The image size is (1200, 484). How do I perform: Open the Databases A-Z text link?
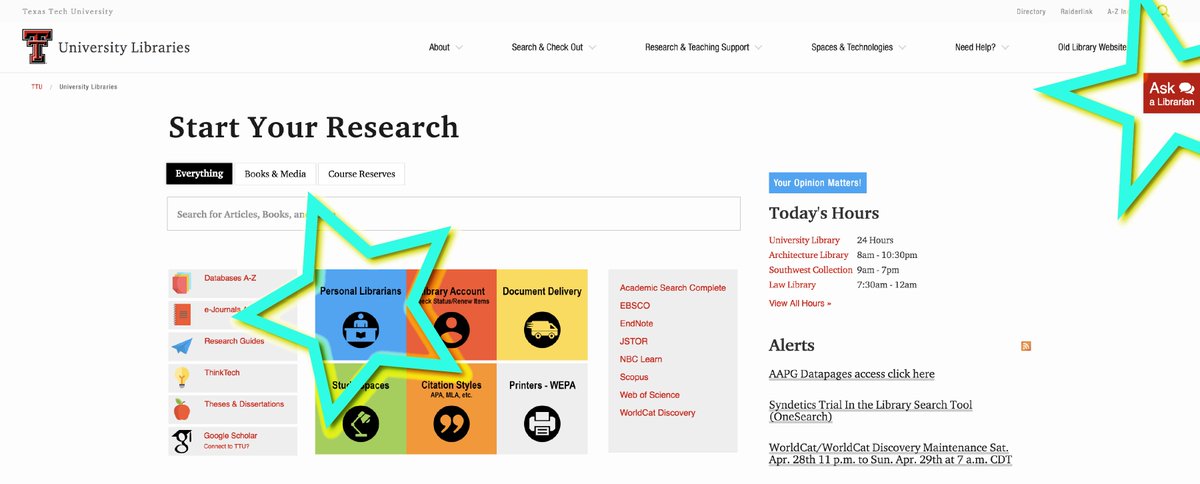coord(230,278)
